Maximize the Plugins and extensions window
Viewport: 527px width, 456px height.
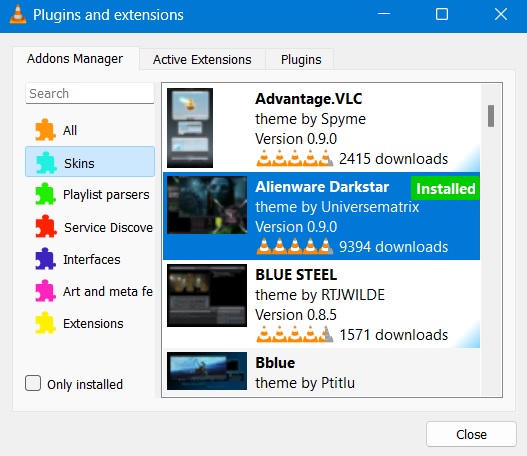point(442,14)
